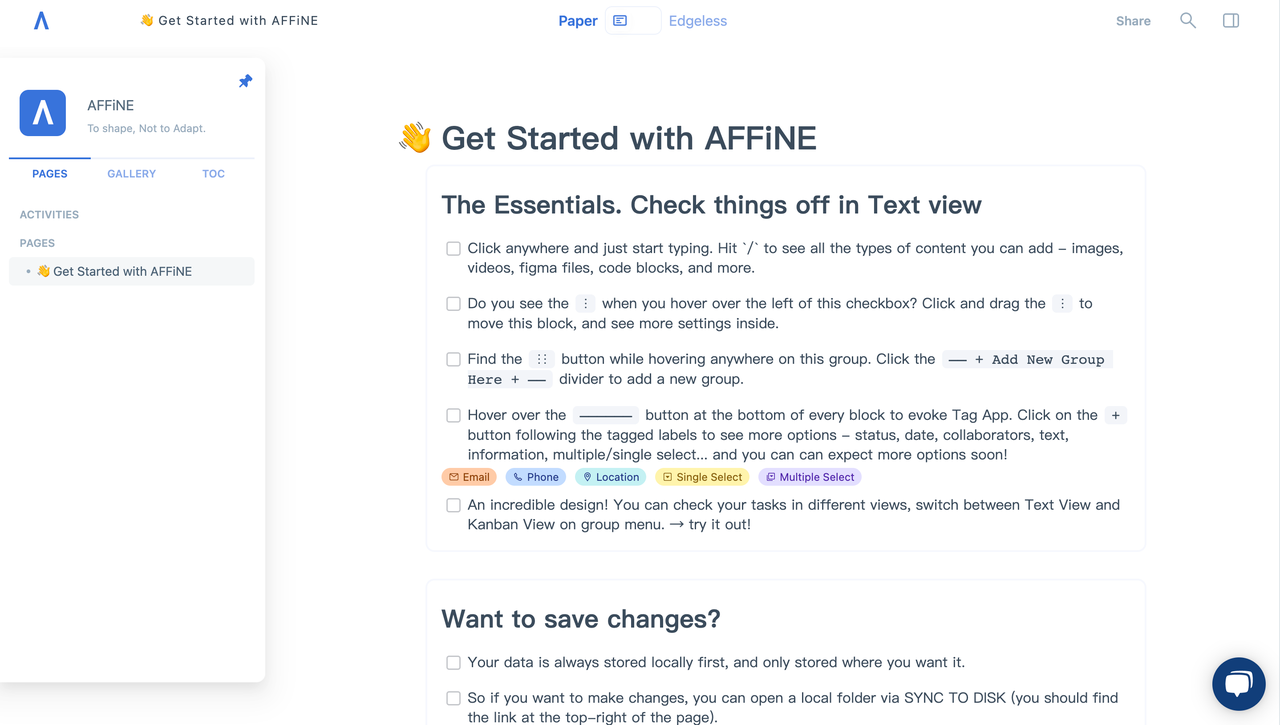Screen dimensions: 1280x725
Task: Unpin the sidebar with the pin icon
Action: coord(245,81)
